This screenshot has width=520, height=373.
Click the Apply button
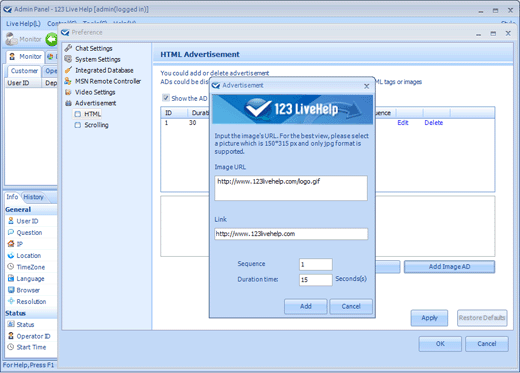(429, 318)
